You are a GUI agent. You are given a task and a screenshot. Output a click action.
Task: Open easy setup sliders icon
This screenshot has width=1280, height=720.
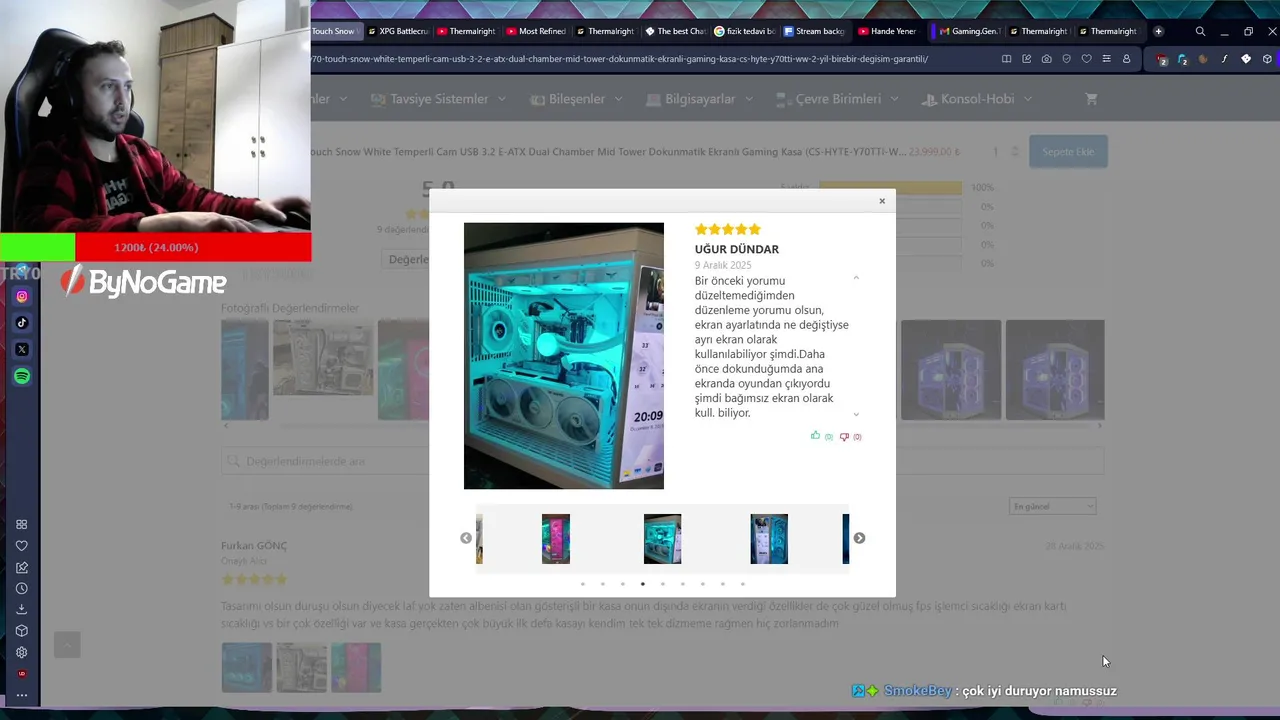tap(1106, 59)
